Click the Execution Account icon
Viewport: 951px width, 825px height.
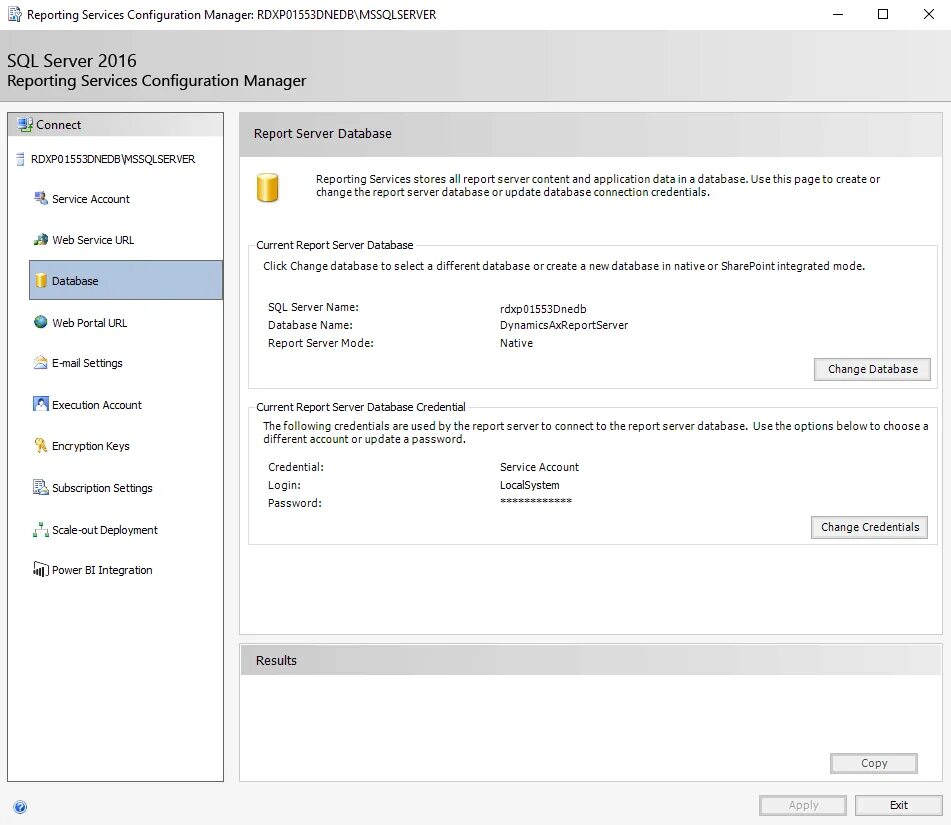(41, 404)
